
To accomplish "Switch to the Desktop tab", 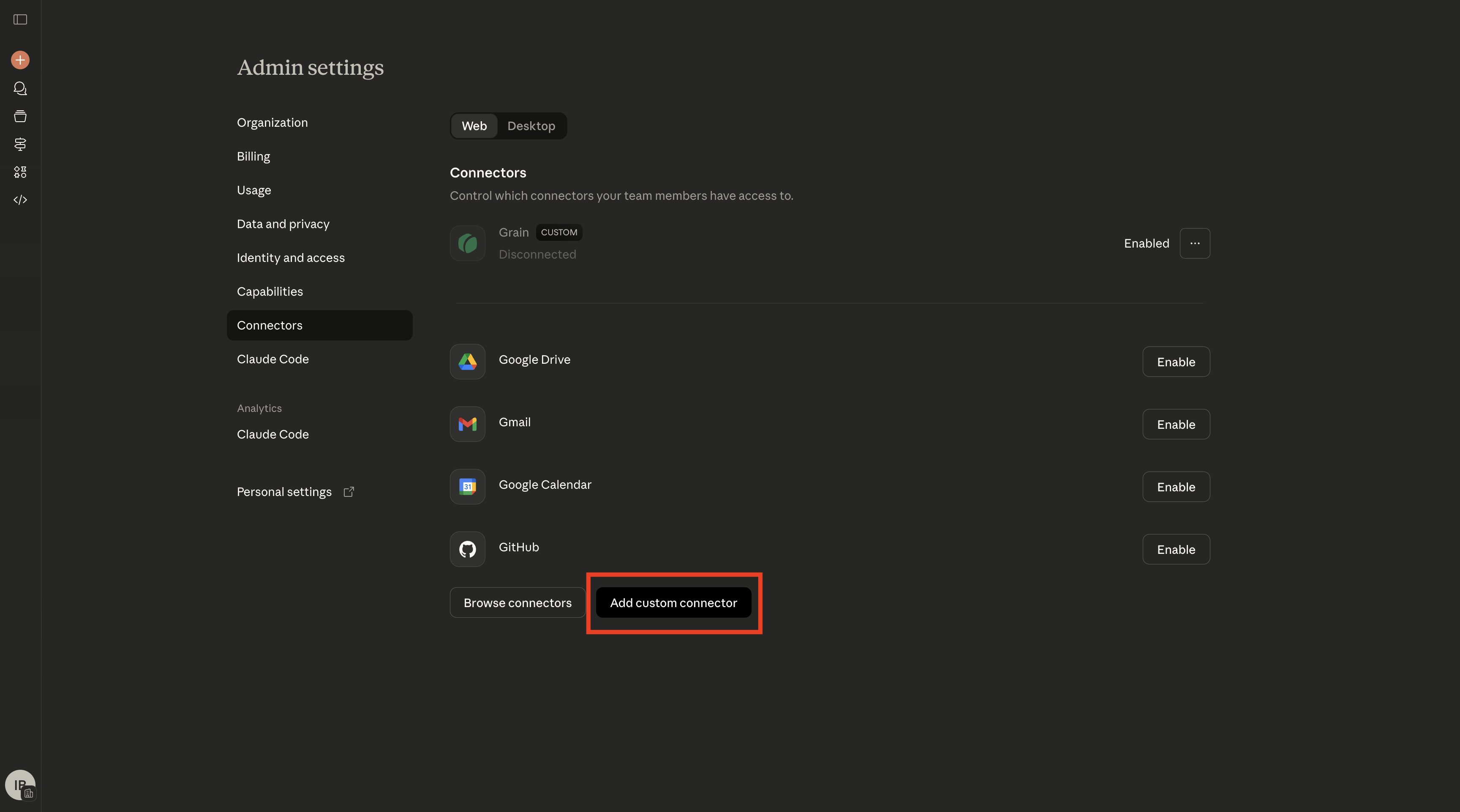I will (x=531, y=126).
